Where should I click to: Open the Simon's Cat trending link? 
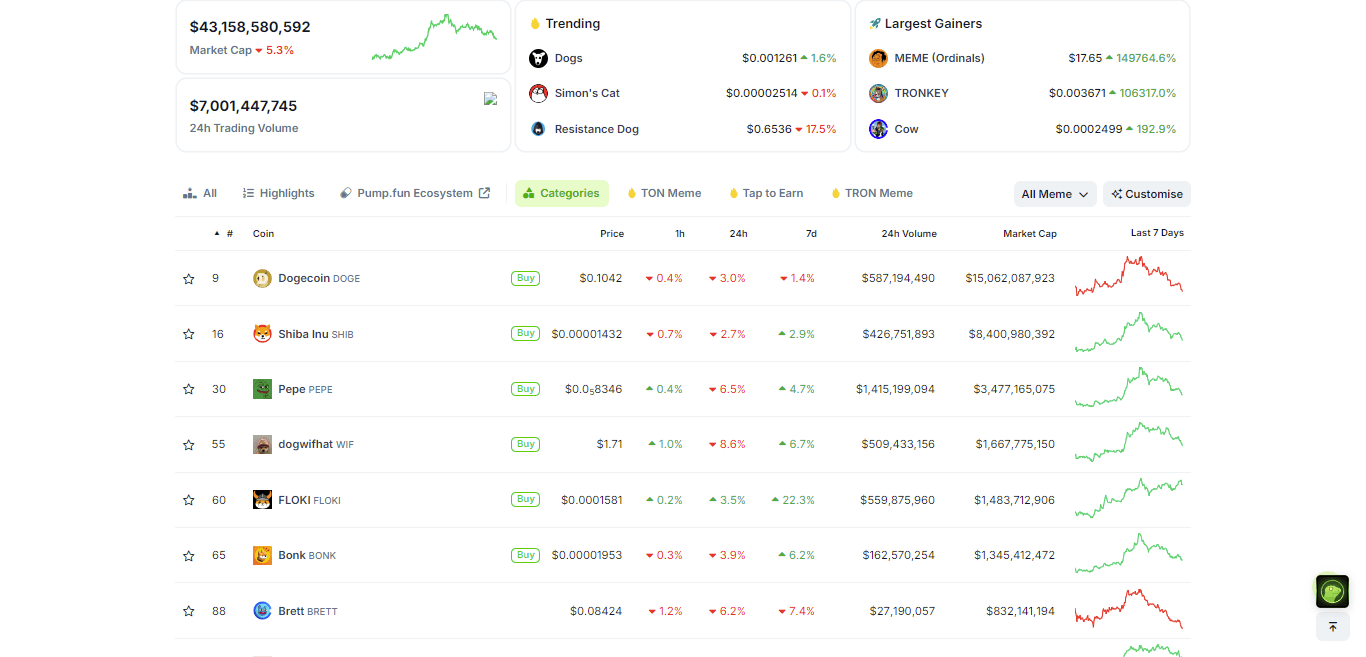point(587,93)
